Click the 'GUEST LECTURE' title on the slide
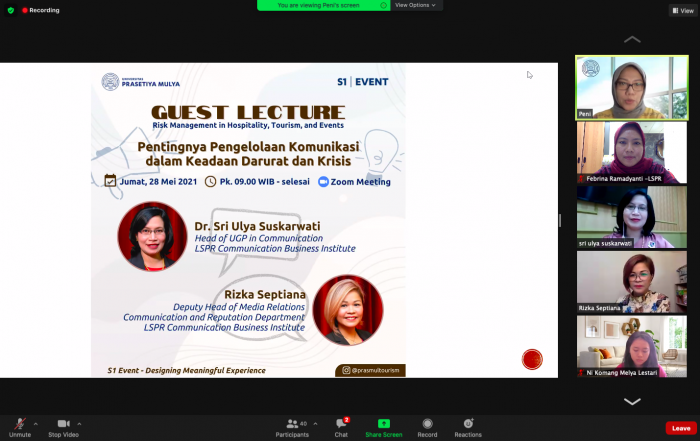Image resolution: width=700 pixels, height=441 pixels. pos(248,112)
